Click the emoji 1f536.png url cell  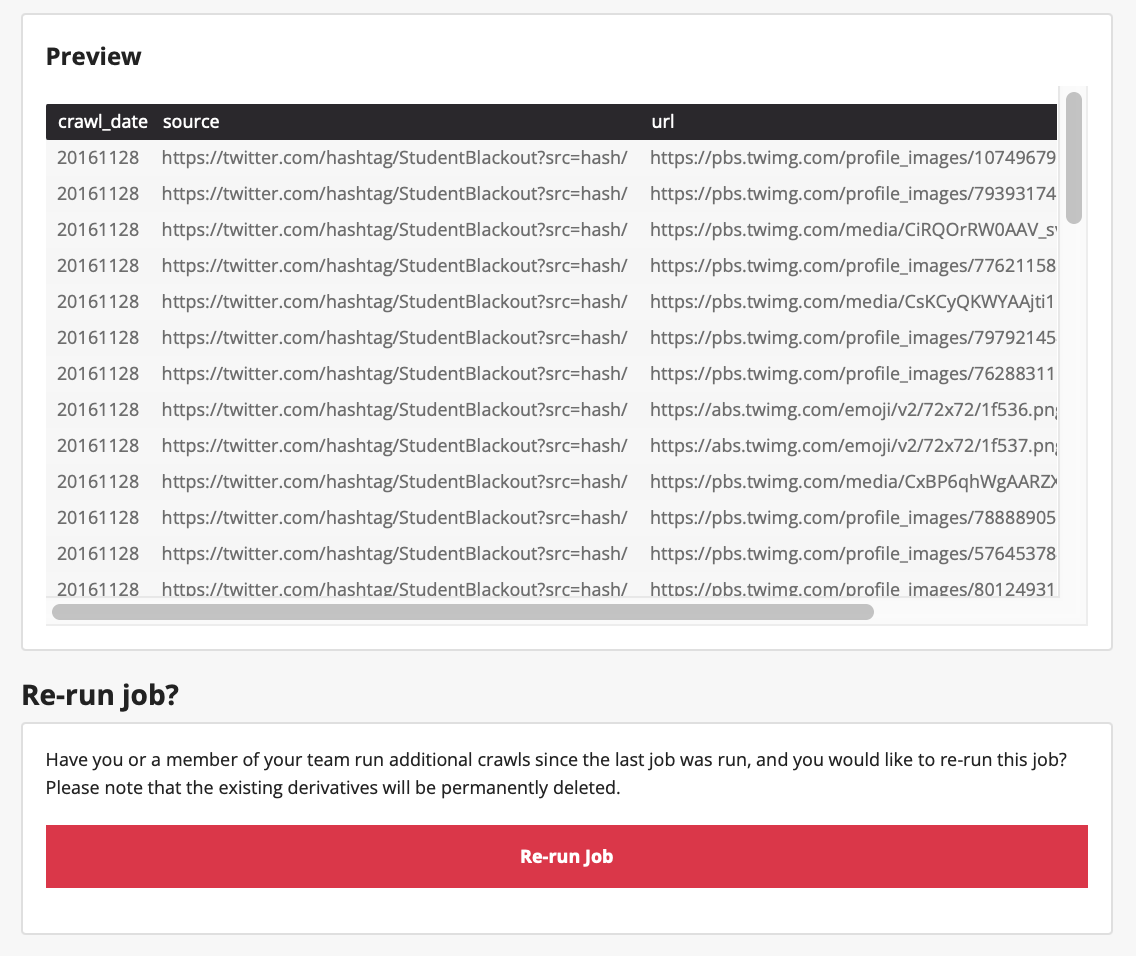[852, 410]
